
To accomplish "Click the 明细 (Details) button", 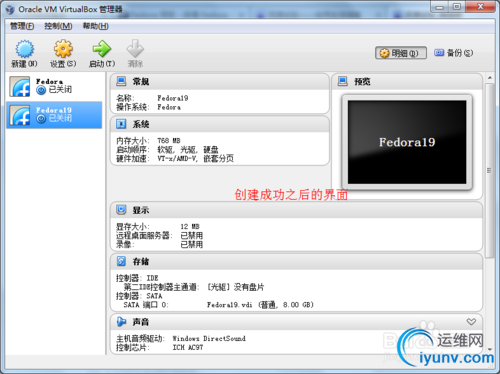I will pos(401,53).
